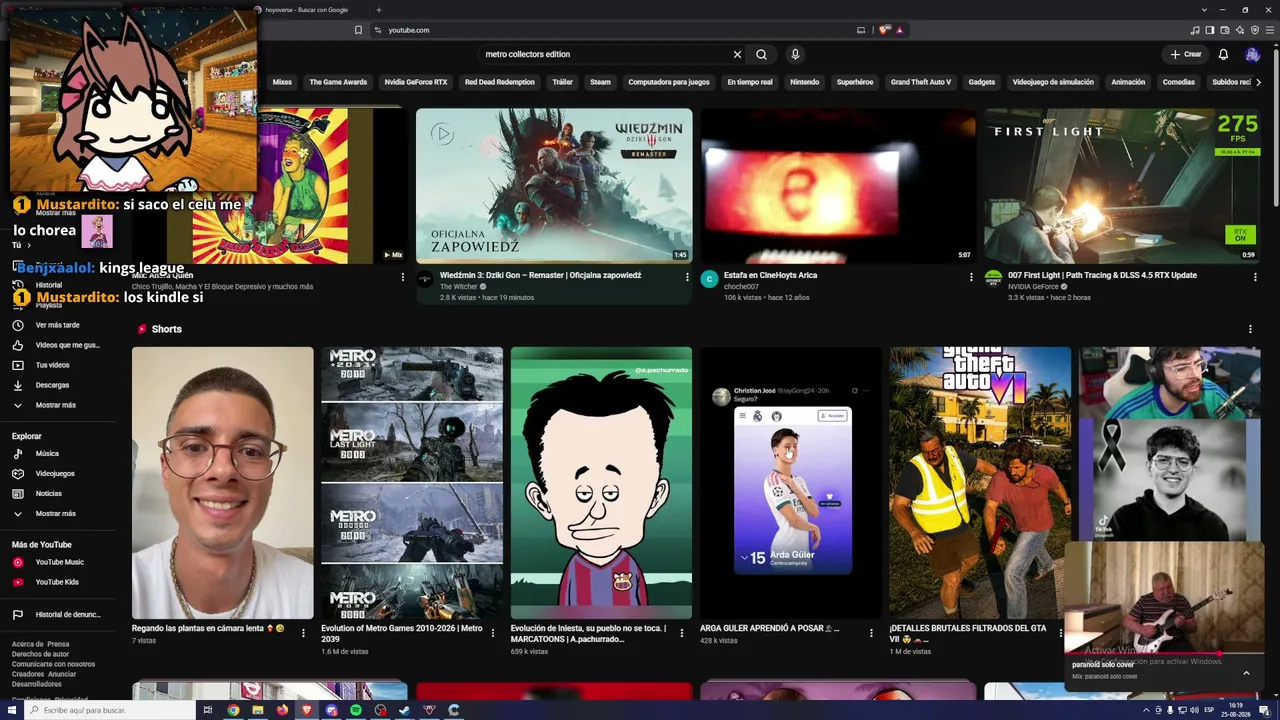Select The Game Awards filter chip
The image size is (1280, 720).
(338, 82)
